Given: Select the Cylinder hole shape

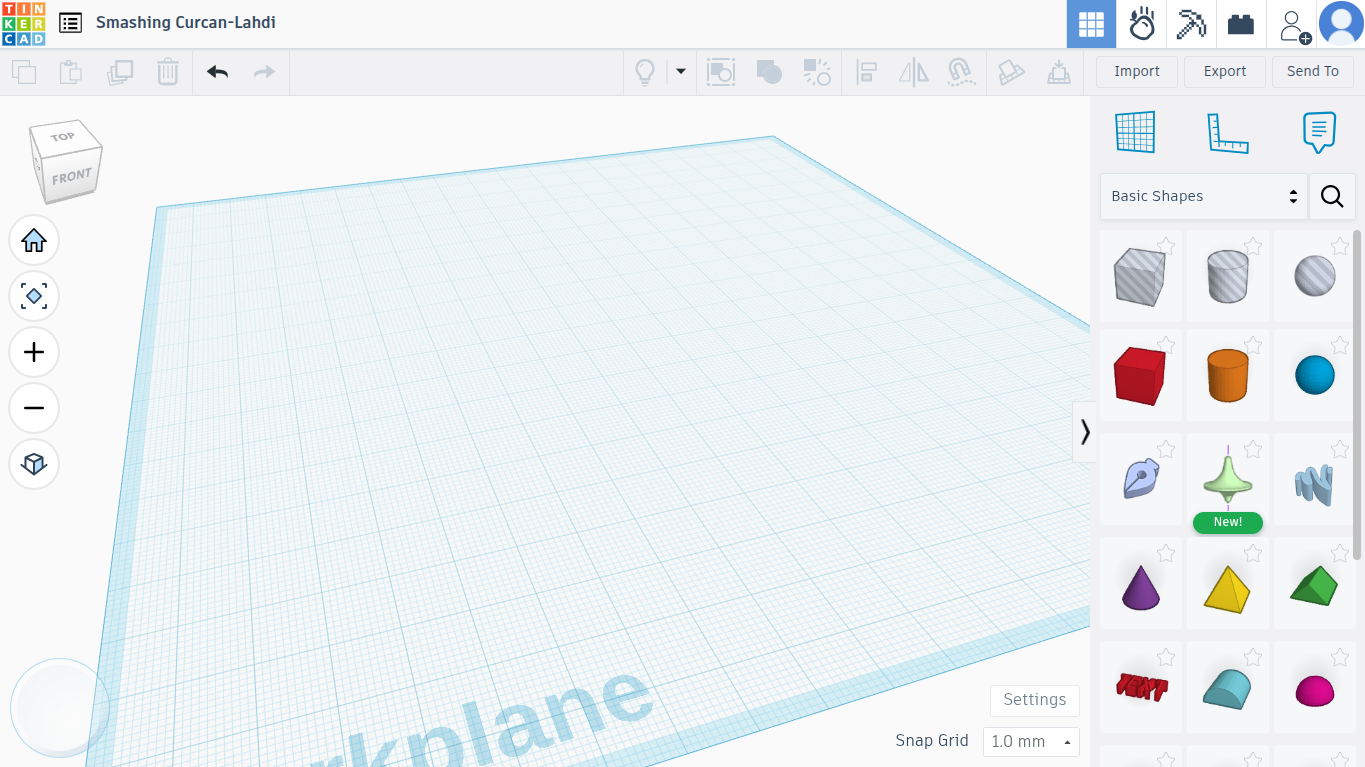Looking at the screenshot, I should [1228, 277].
